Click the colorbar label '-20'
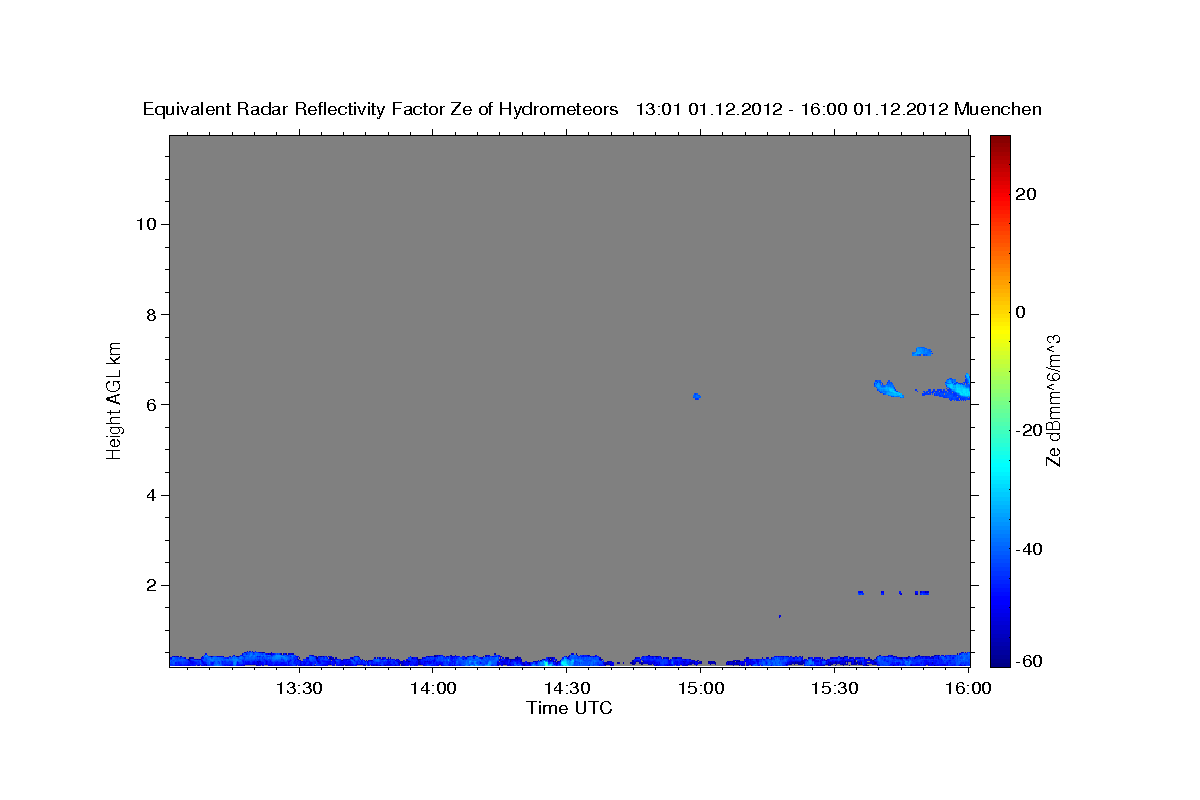Screen dimensions: 1200x800 coord(1028,430)
